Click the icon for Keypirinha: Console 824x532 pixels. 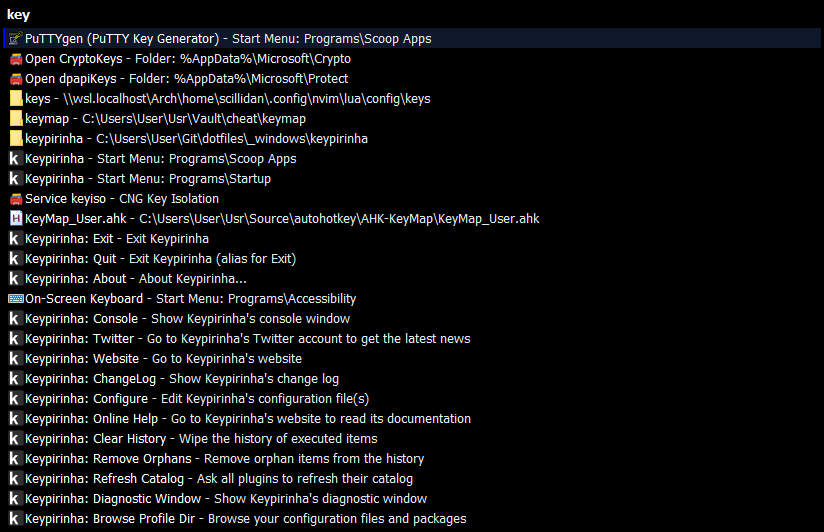pos(16,318)
